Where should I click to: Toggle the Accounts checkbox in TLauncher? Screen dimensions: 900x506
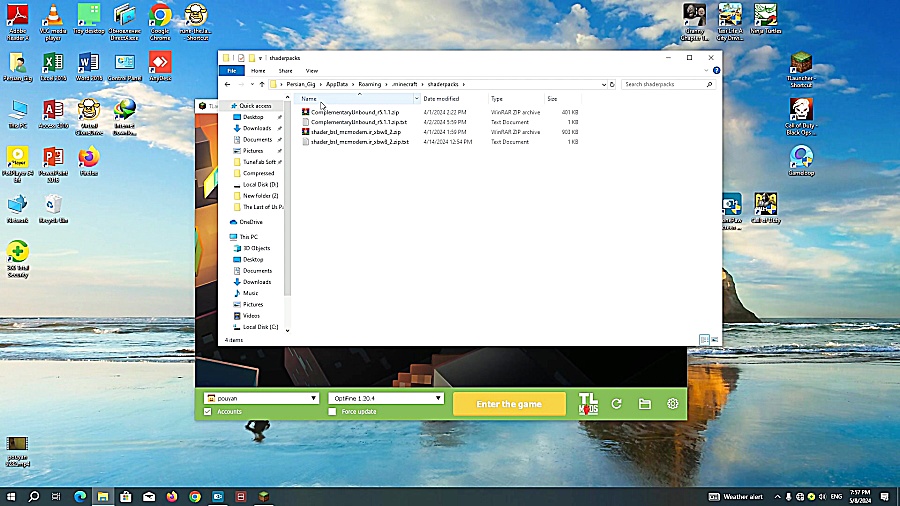coord(208,411)
